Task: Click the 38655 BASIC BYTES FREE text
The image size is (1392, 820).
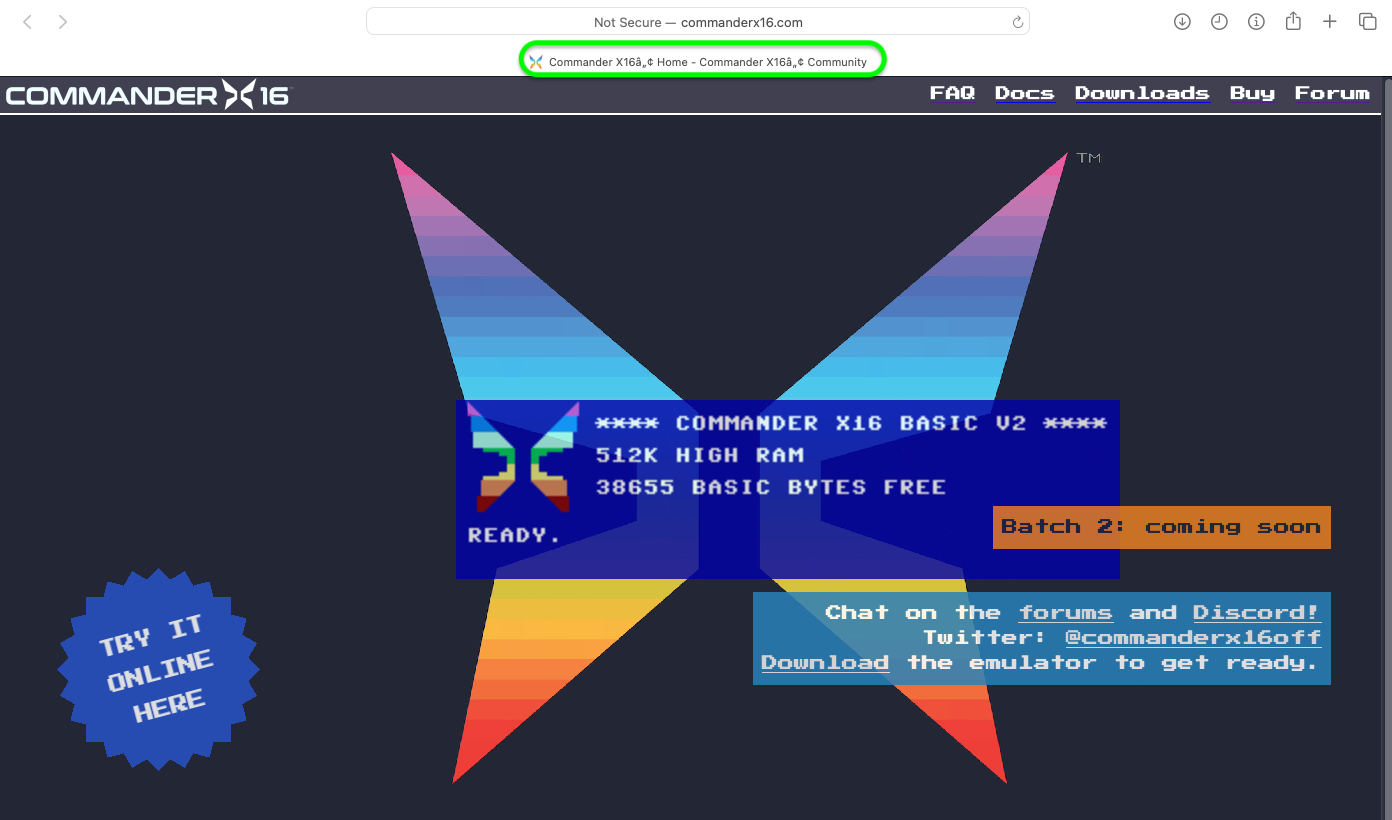Action: tap(771, 487)
